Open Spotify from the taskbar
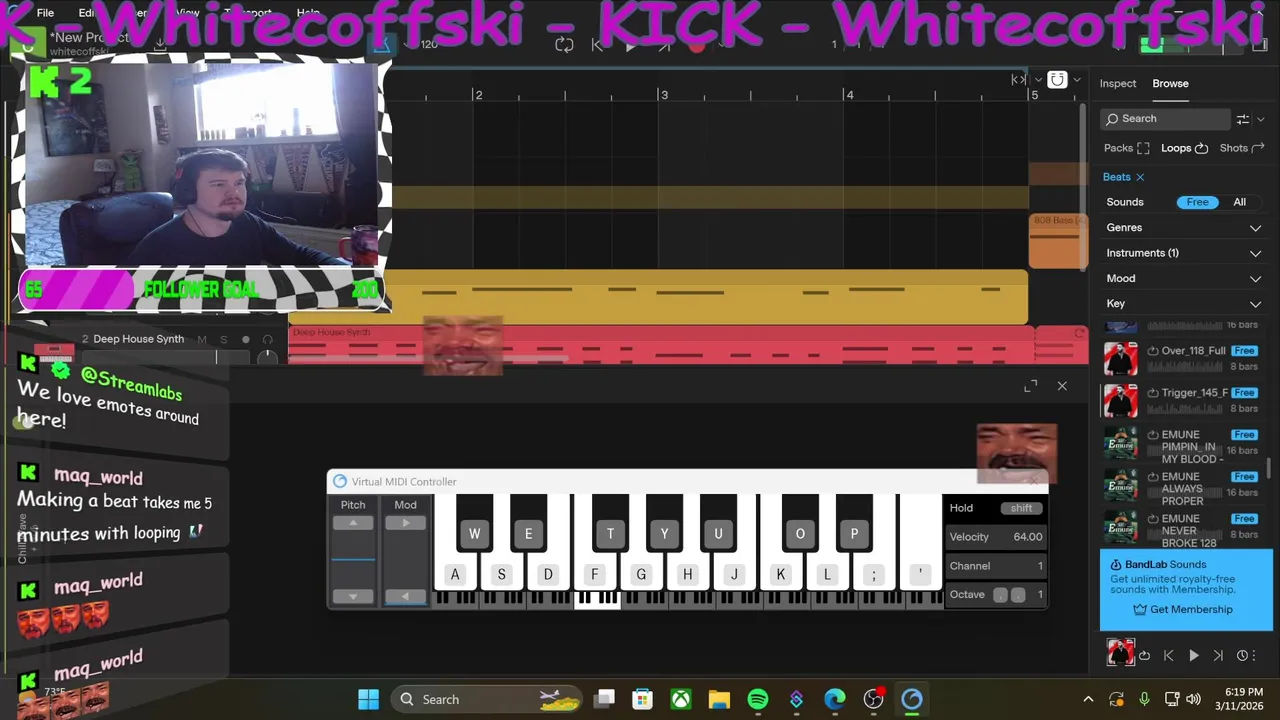Image resolution: width=1280 pixels, height=720 pixels. [x=758, y=699]
